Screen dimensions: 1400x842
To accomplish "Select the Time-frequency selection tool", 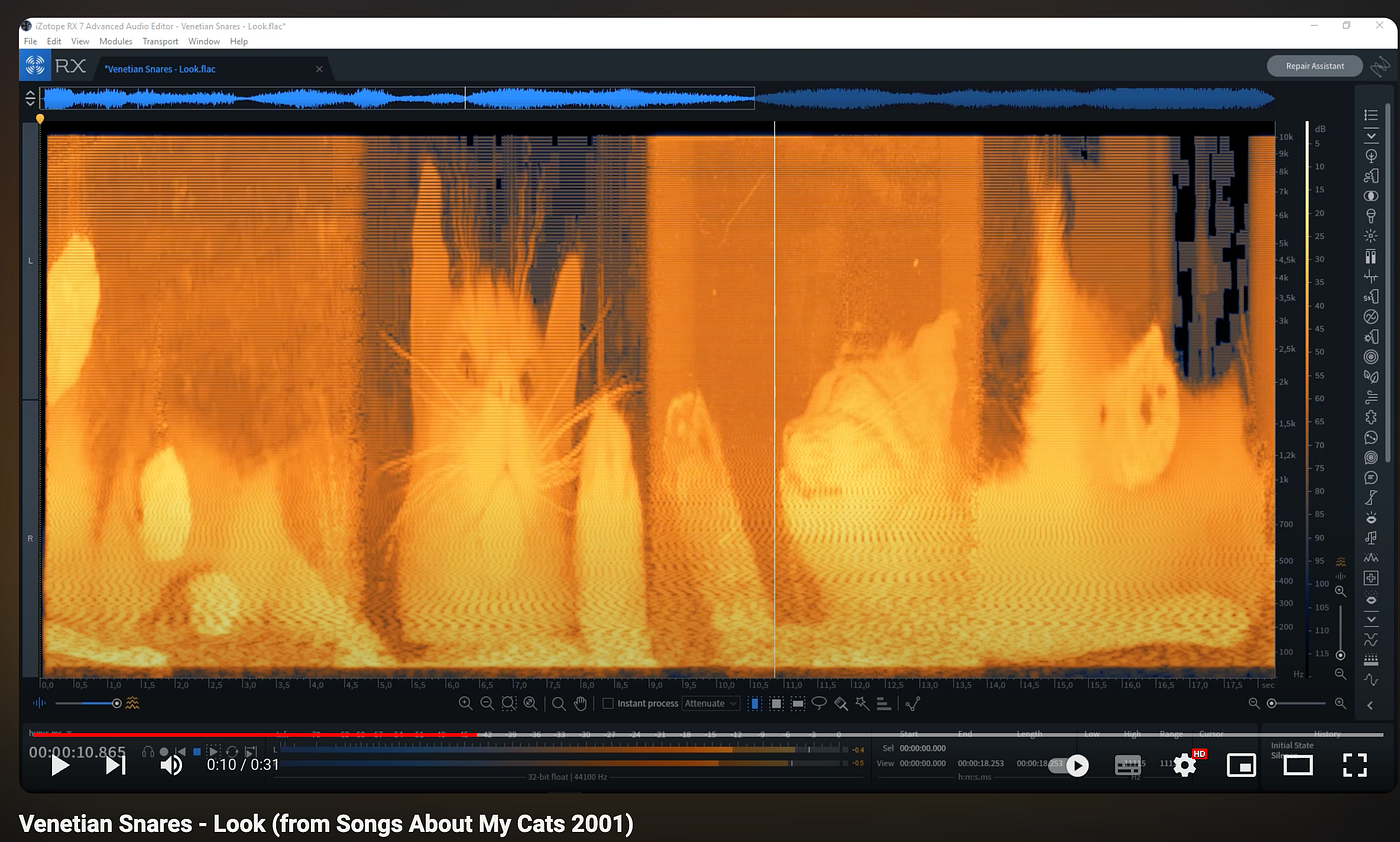I will click(x=776, y=704).
